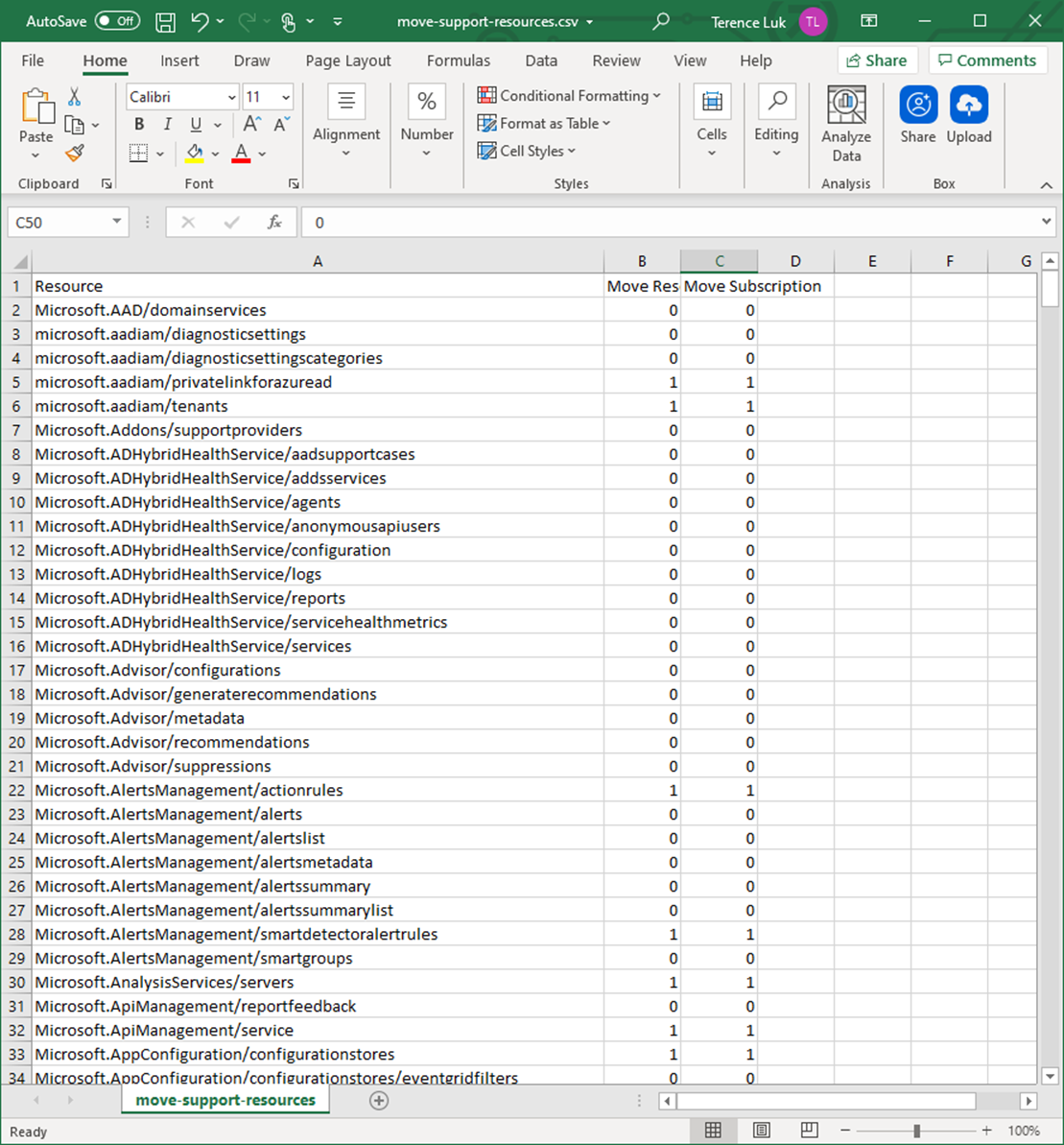Switch to the Insert tab
This screenshot has height=1145, width=1064.
click(x=179, y=60)
